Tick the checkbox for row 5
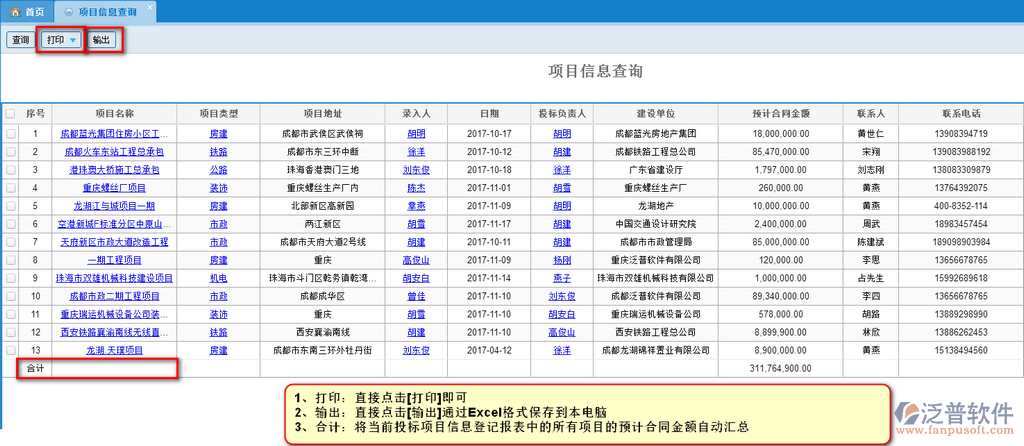1024x446 pixels. pos(10,206)
